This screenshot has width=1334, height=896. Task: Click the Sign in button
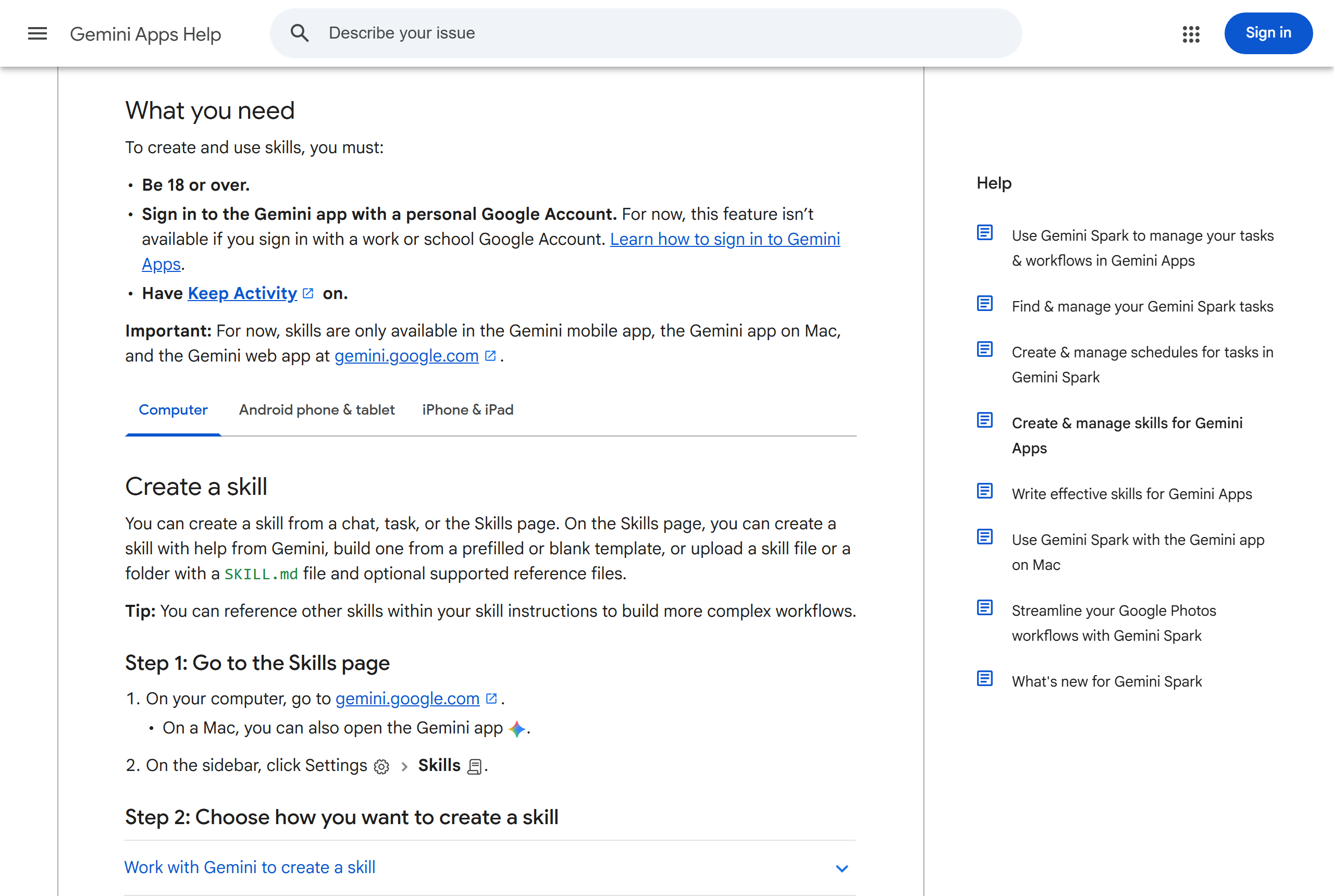pyautogui.click(x=1268, y=33)
